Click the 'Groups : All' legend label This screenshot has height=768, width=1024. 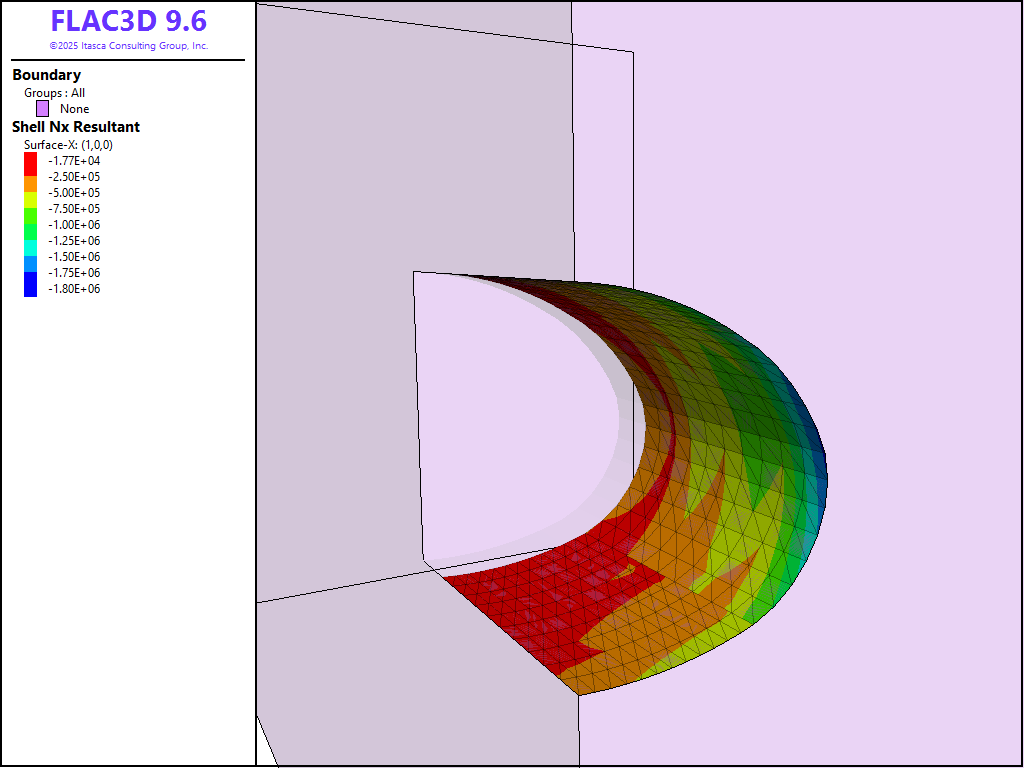[55, 93]
